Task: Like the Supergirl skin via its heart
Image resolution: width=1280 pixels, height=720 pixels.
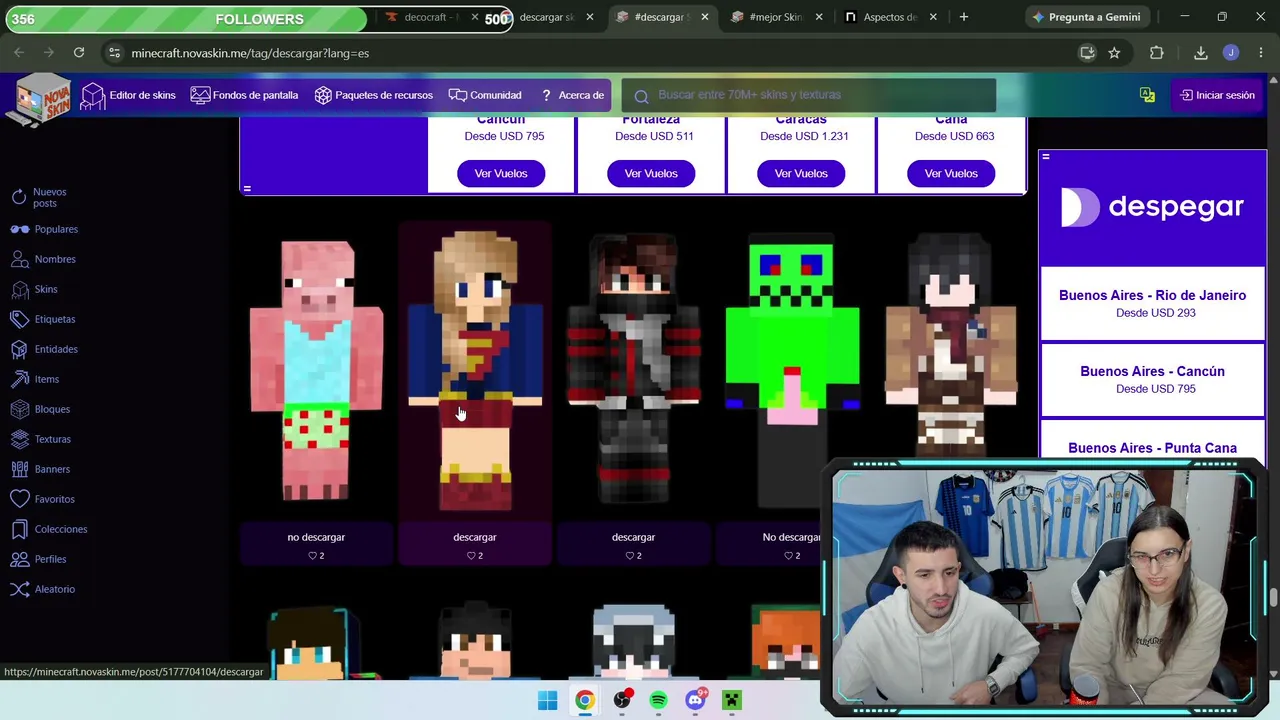Action: pyautogui.click(x=471, y=556)
